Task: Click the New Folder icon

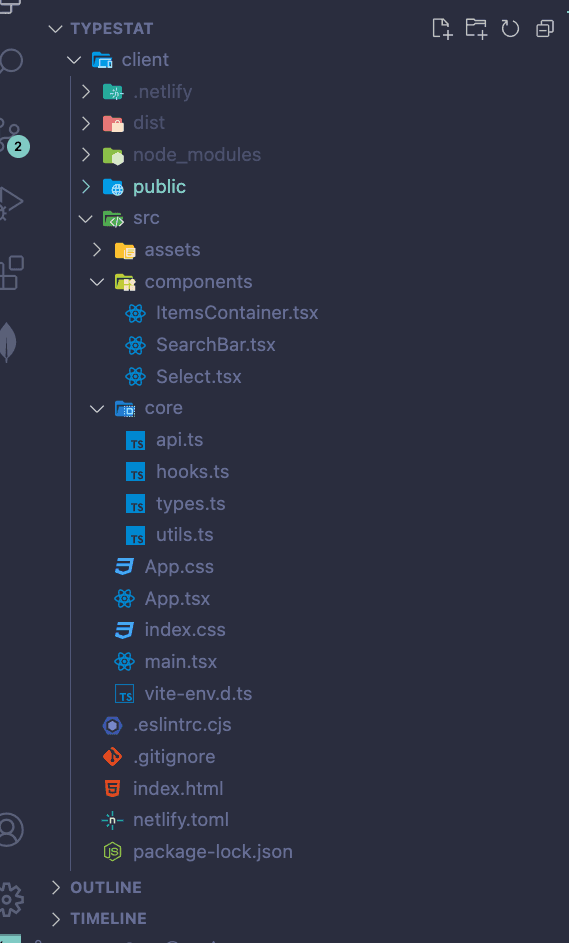Action: [x=476, y=28]
